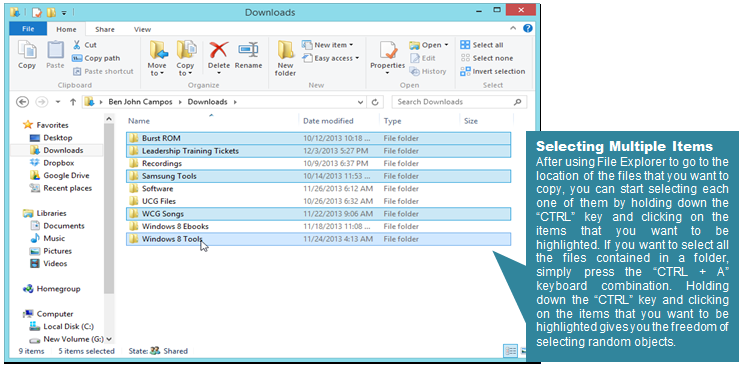Refresh the Downloads folder view
The image size is (742, 368).
375,102
